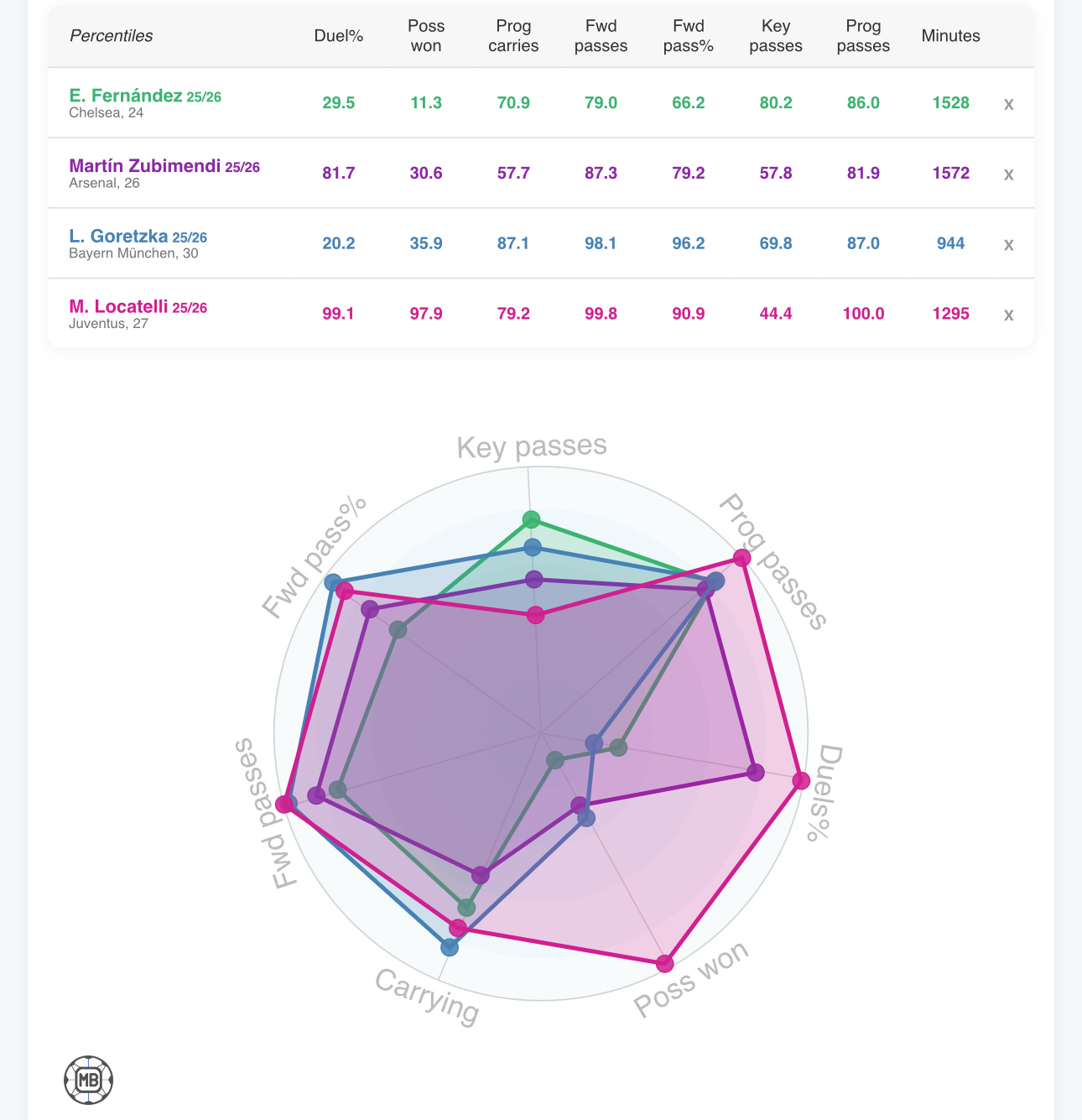Viewport: 1082px width, 1120px height.
Task: Select M. Locatelli player name
Action: [x=118, y=306]
